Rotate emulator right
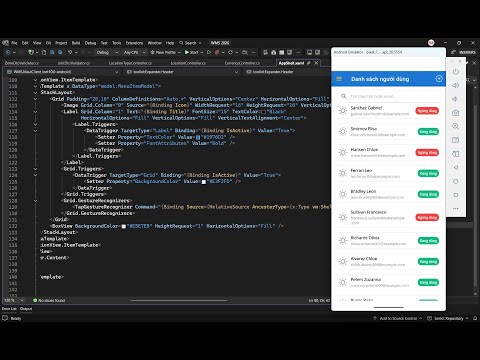 click(x=455, y=154)
